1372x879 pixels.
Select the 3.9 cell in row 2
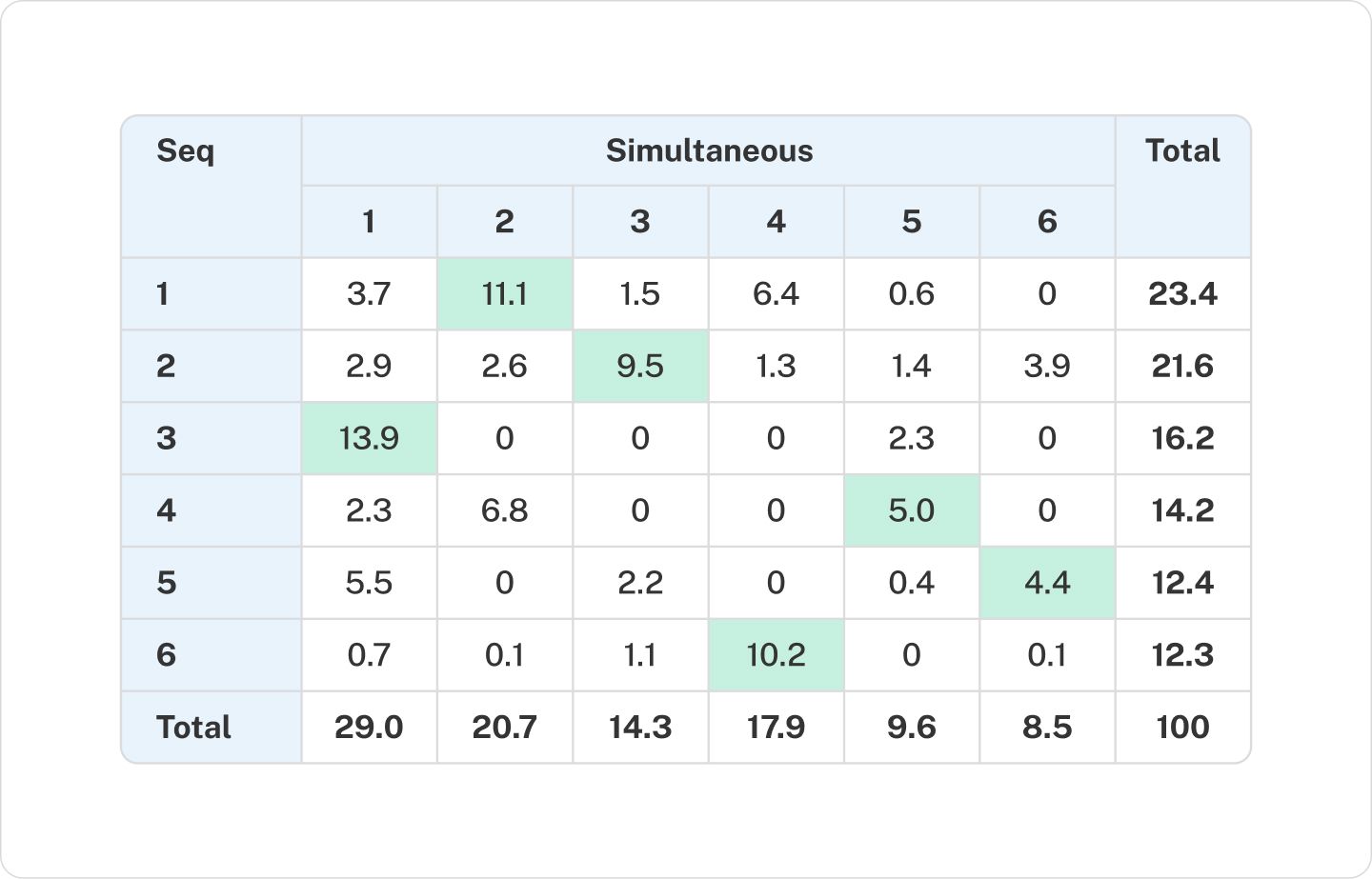coord(1046,366)
